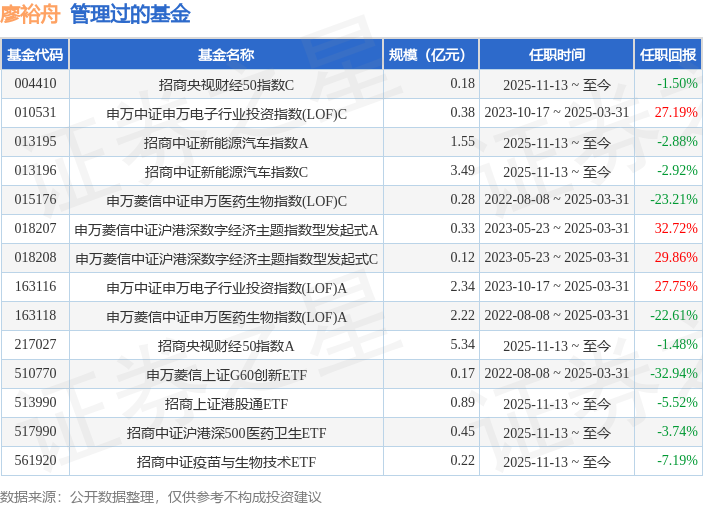Click the 规模（亿元） column header

431,55
